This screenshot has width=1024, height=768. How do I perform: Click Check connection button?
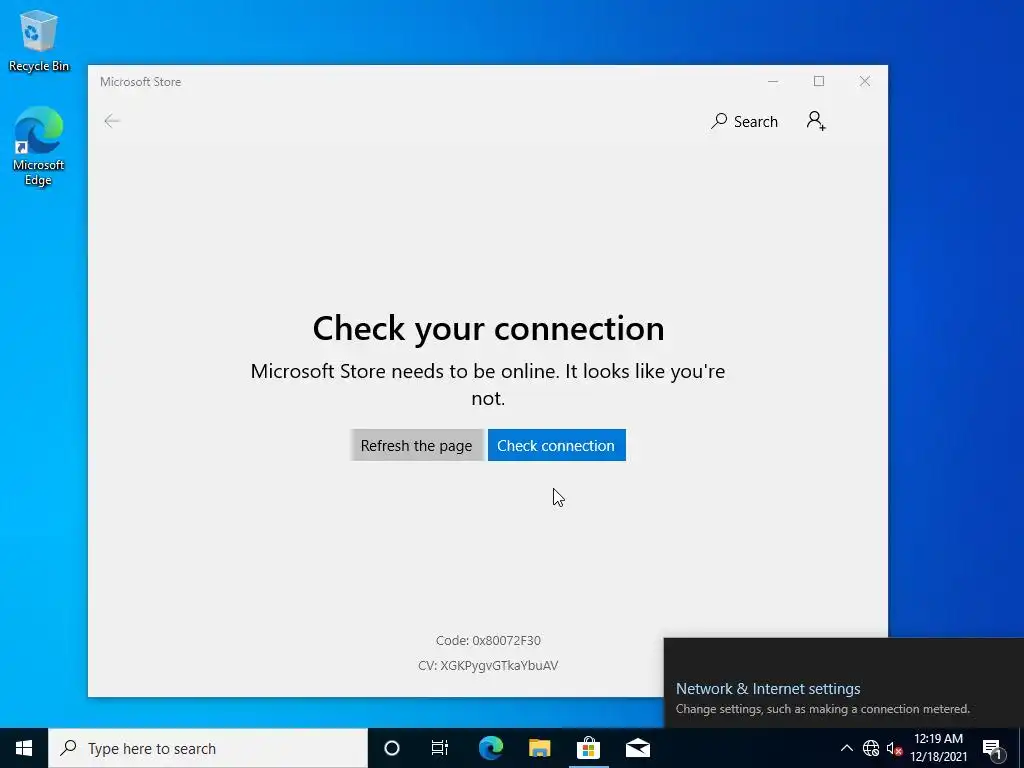coord(556,445)
